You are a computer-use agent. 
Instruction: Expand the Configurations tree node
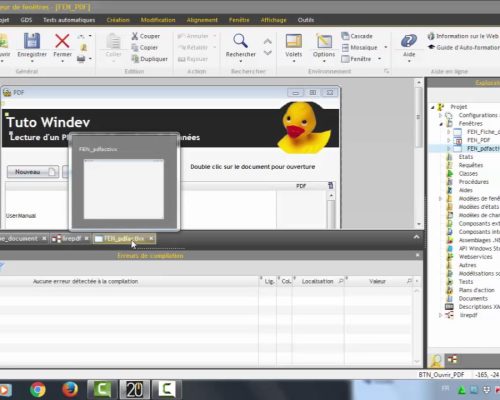441,115
